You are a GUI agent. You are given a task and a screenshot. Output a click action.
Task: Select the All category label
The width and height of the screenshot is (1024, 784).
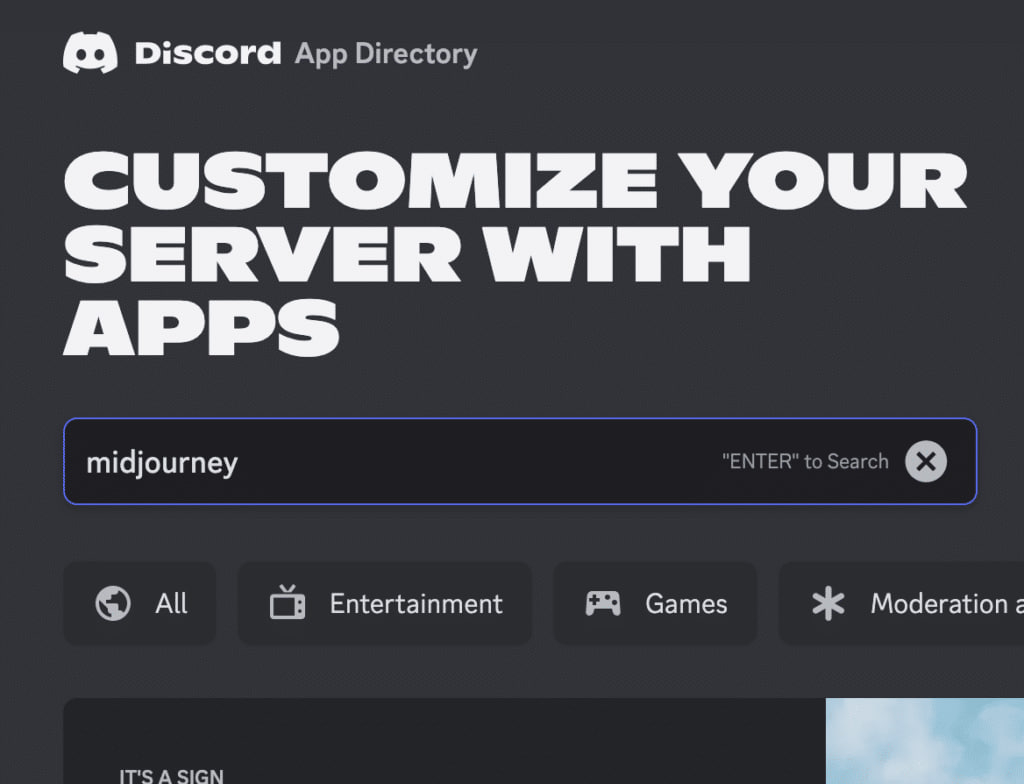[x=171, y=604]
